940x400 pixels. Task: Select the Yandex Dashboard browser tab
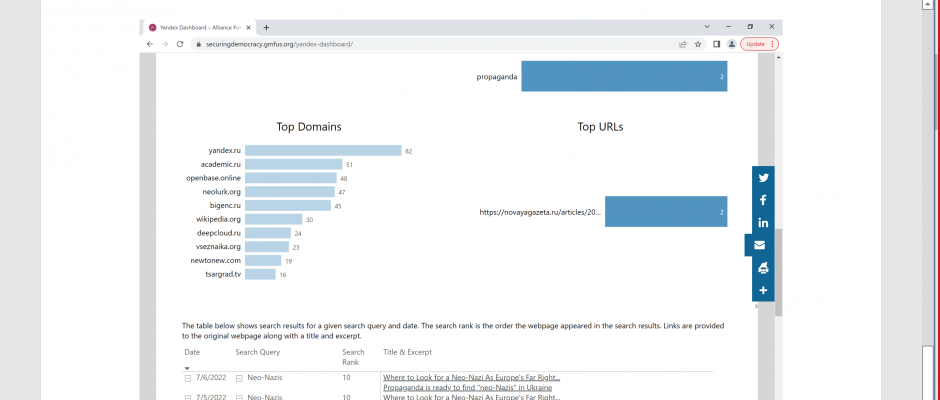pos(200,27)
